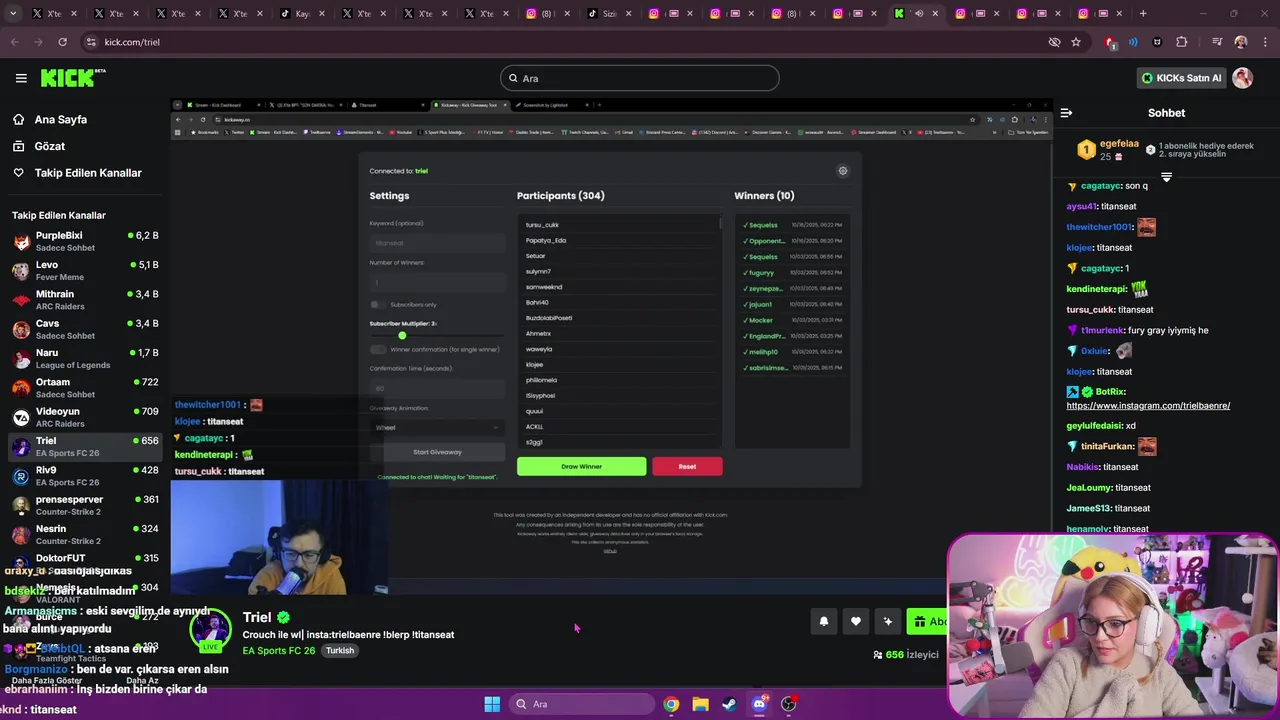Image resolution: width=1280 pixels, height=720 pixels.
Task: Click Start Giveaway button in stream
Action: [x=437, y=452]
